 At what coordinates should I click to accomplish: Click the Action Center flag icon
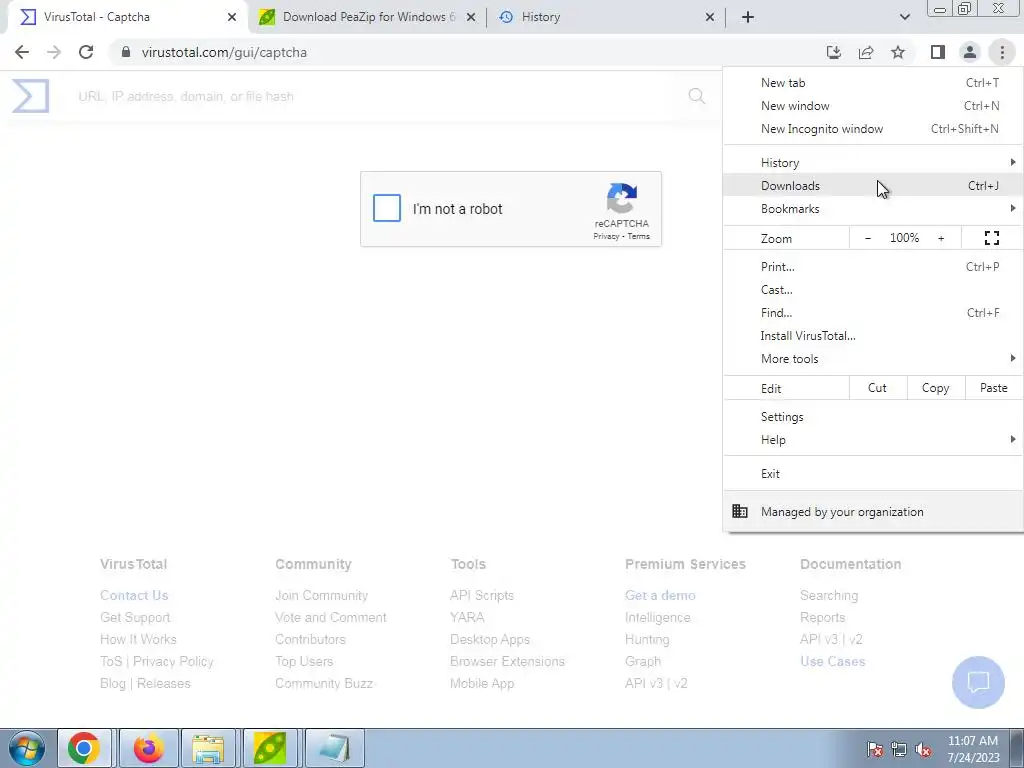pyautogui.click(x=874, y=749)
